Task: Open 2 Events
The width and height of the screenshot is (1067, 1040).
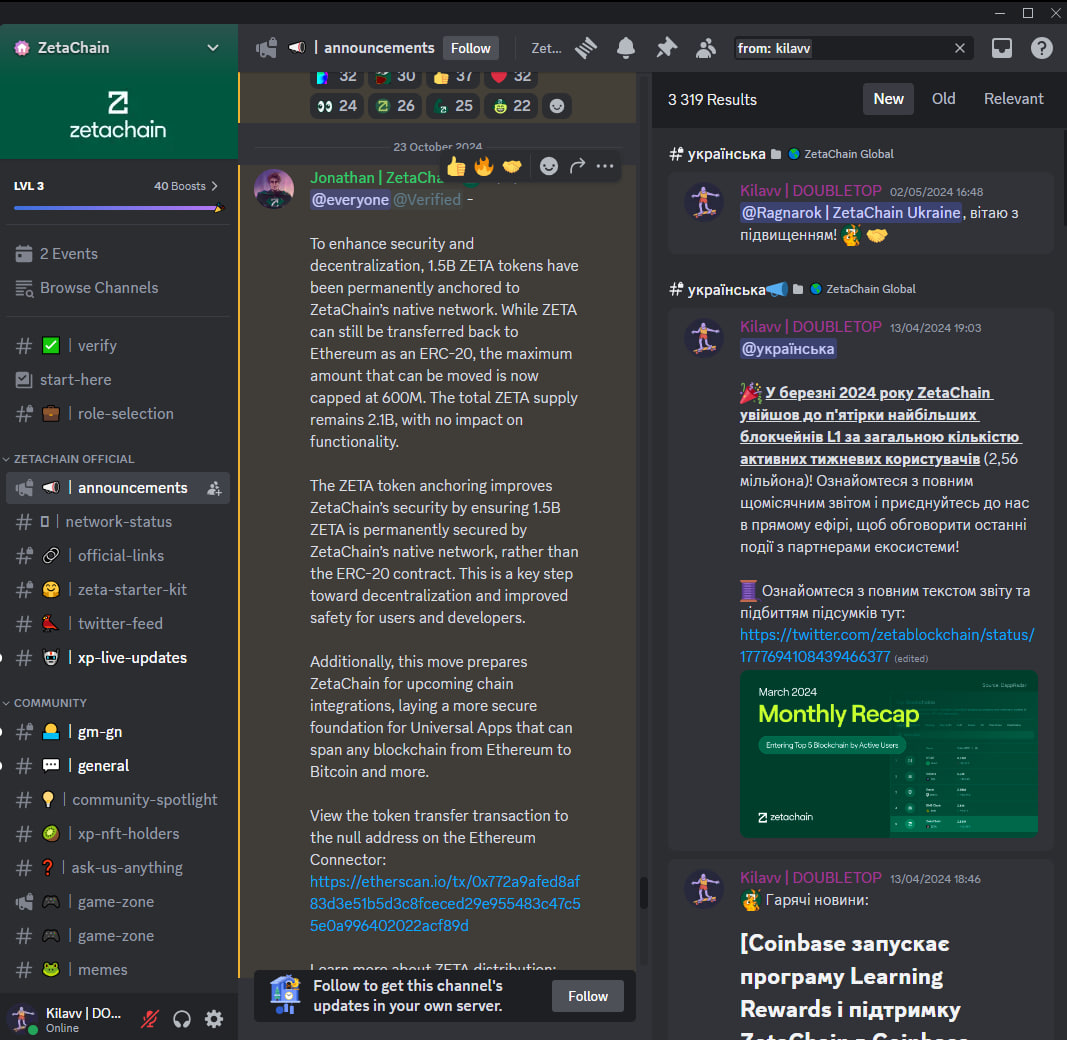Action: click(118, 254)
